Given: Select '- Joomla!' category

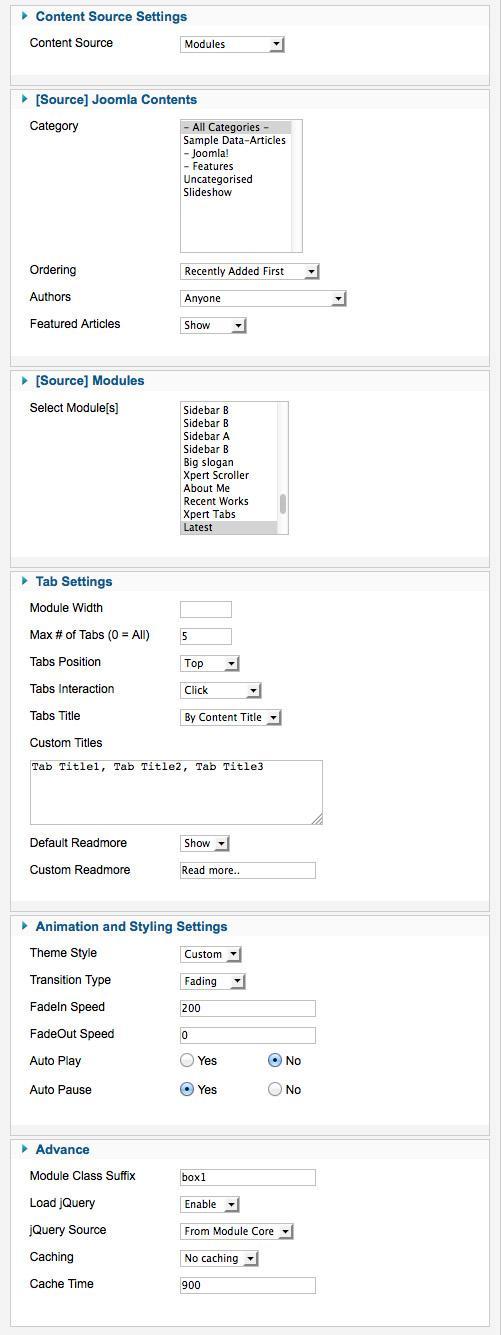Looking at the screenshot, I should [236, 153].
